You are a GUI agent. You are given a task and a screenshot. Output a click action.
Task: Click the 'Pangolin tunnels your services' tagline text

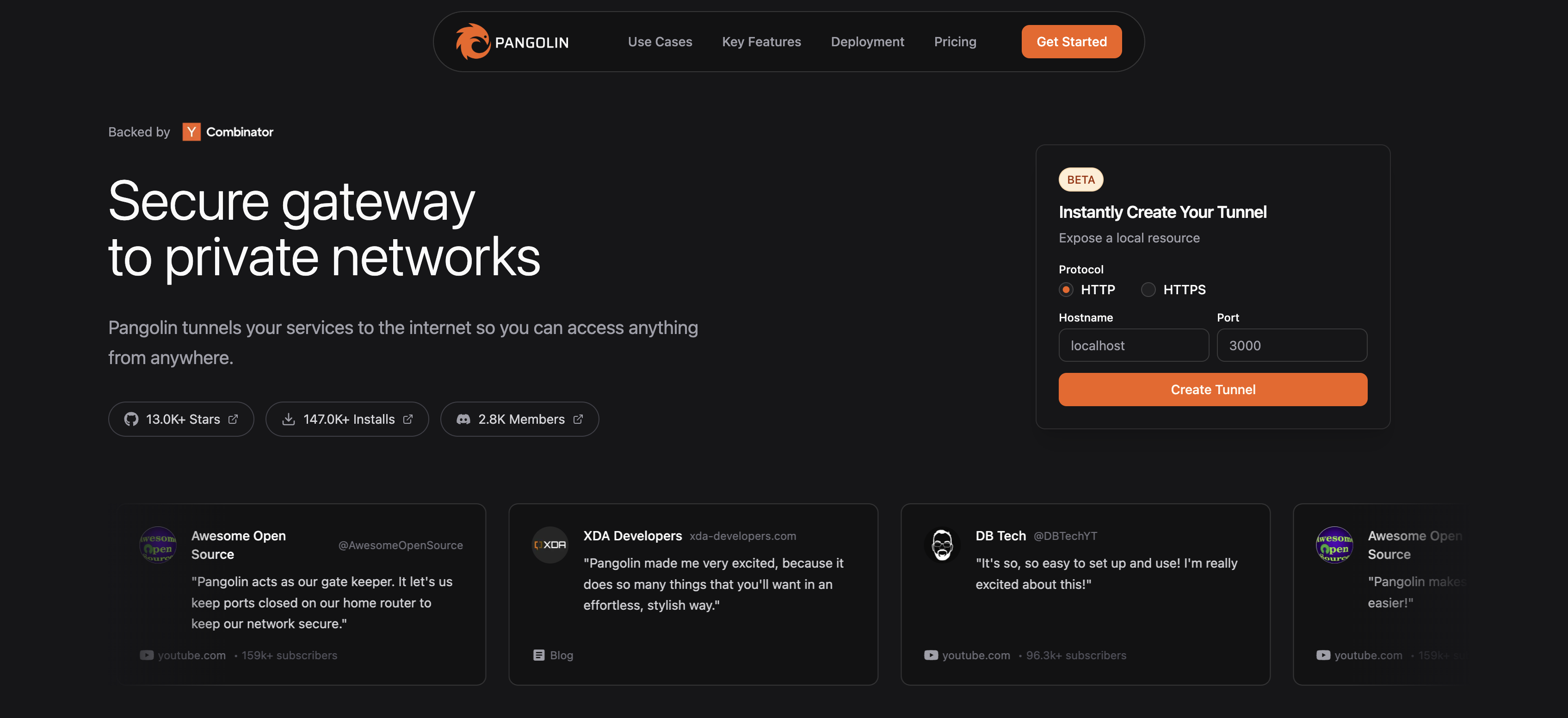coord(403,342)
